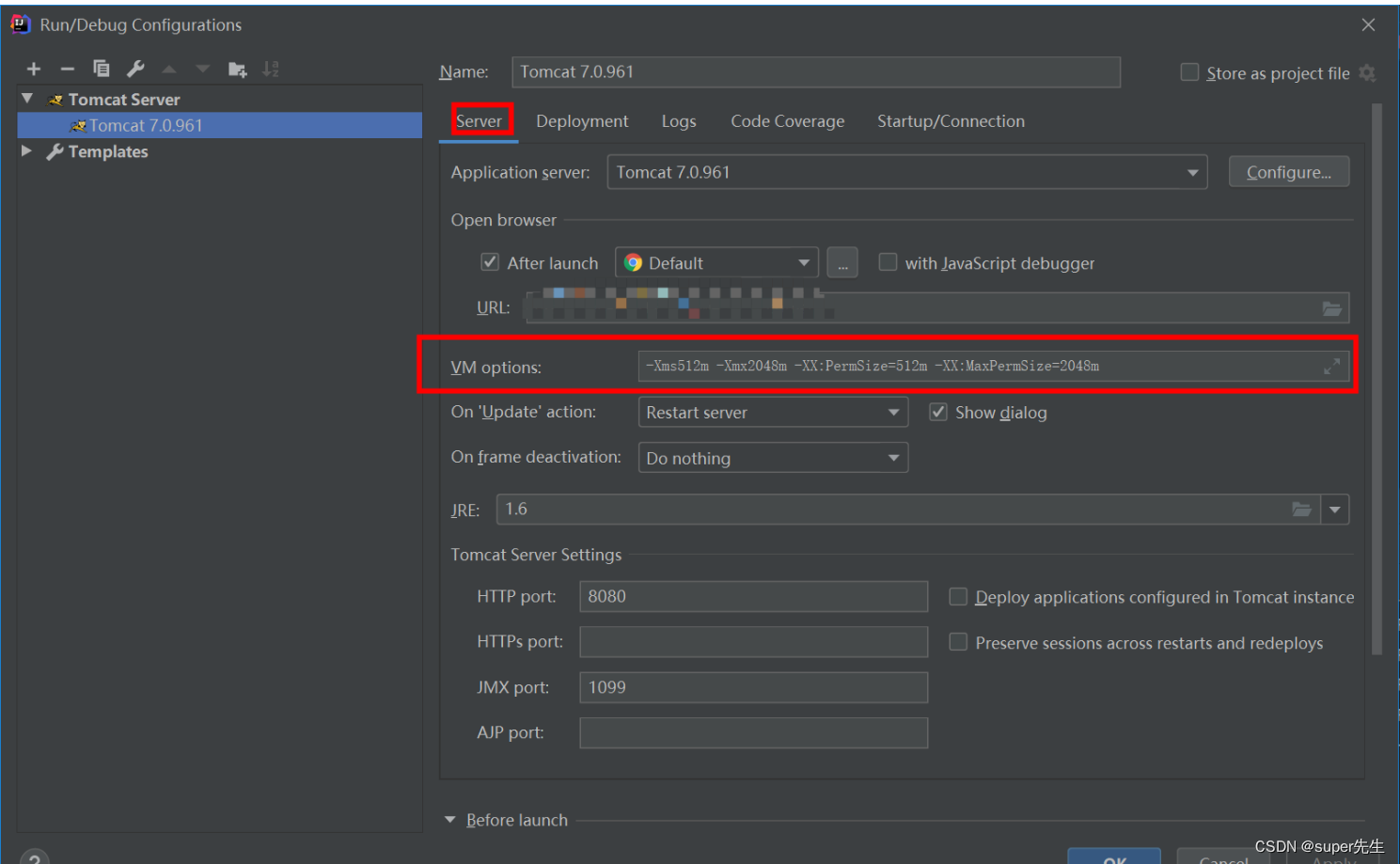Viewport: 1400px width, 864px height.
Task: Toggle the Show dialog checkbox
Action: [938, 412]
